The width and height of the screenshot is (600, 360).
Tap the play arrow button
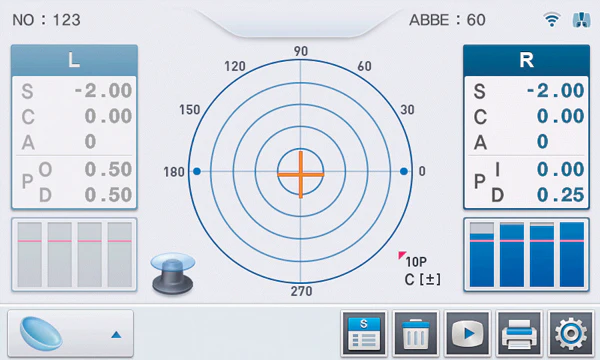pos(467,334)
